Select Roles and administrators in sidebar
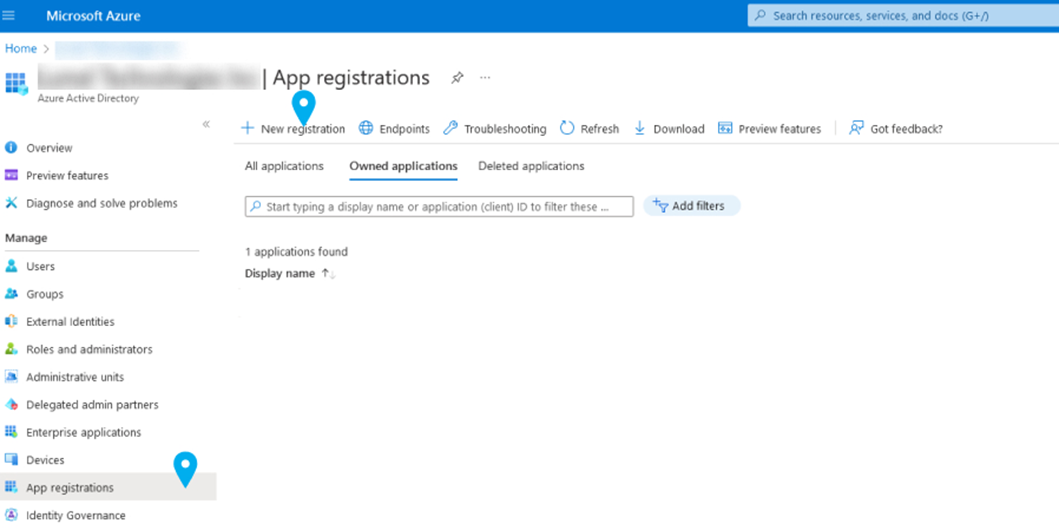Screen dimensions: 1059x530 pos(89,350)
